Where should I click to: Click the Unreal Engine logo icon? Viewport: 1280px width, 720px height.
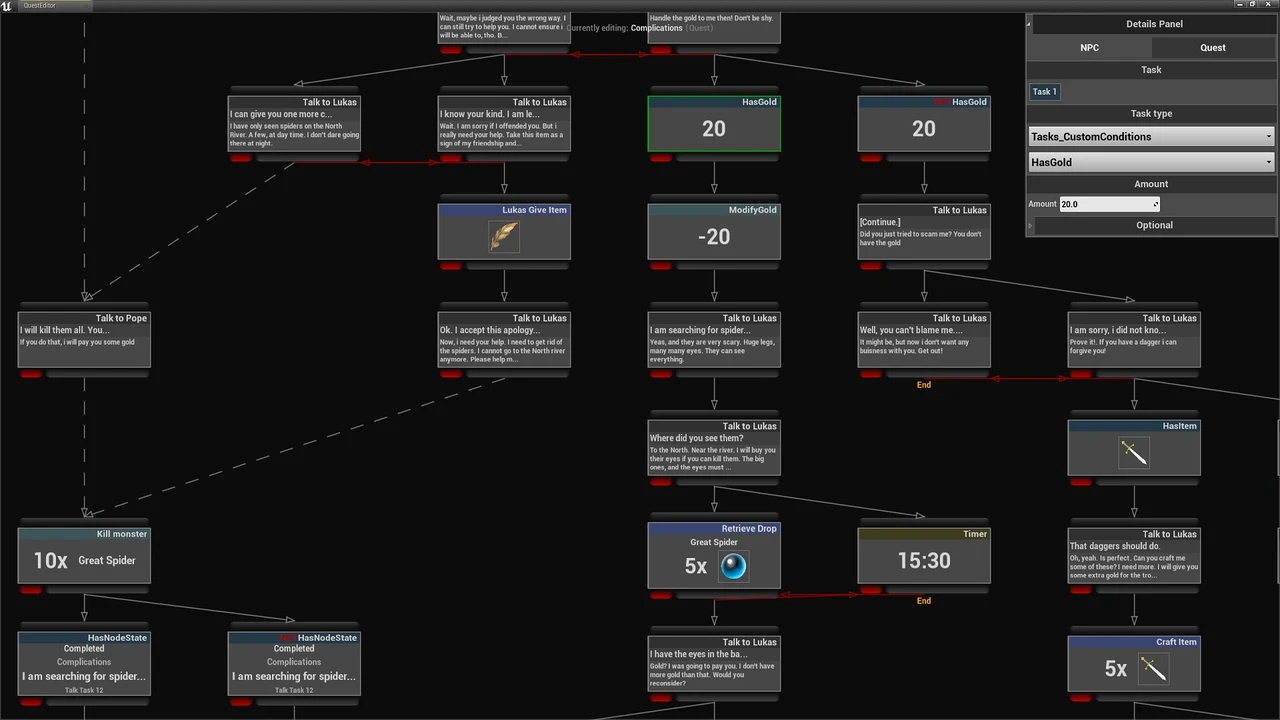(x=7, y=5)
